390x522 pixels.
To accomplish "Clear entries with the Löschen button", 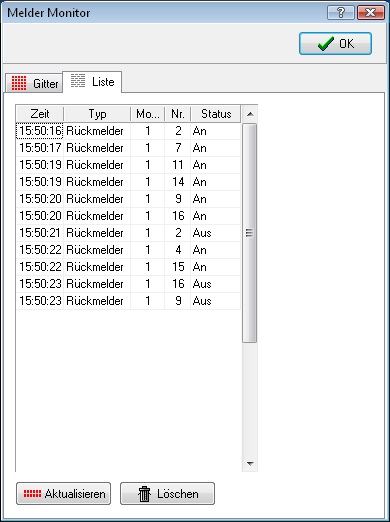I will 167,493.
